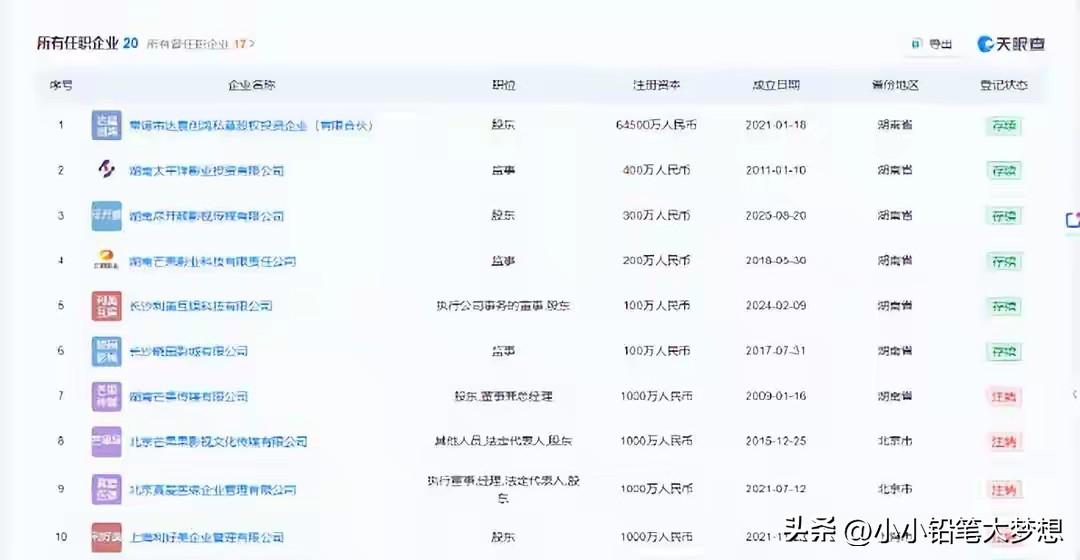1080x560 pixels.
Task: Click the 400万人民币 capital cell
Action: (x=656, y=169)
